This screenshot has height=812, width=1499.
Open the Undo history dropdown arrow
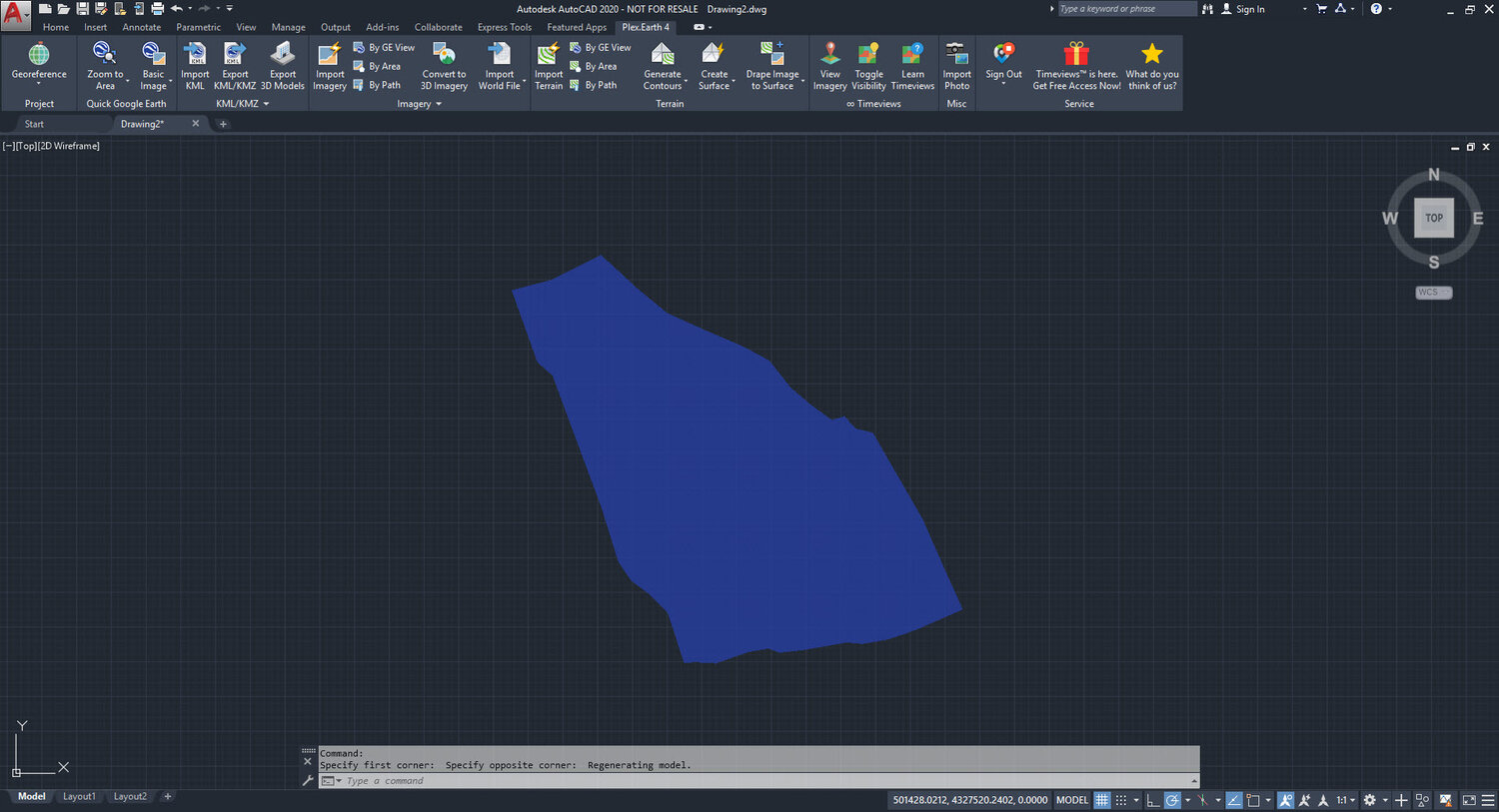[x=190, y=9]
